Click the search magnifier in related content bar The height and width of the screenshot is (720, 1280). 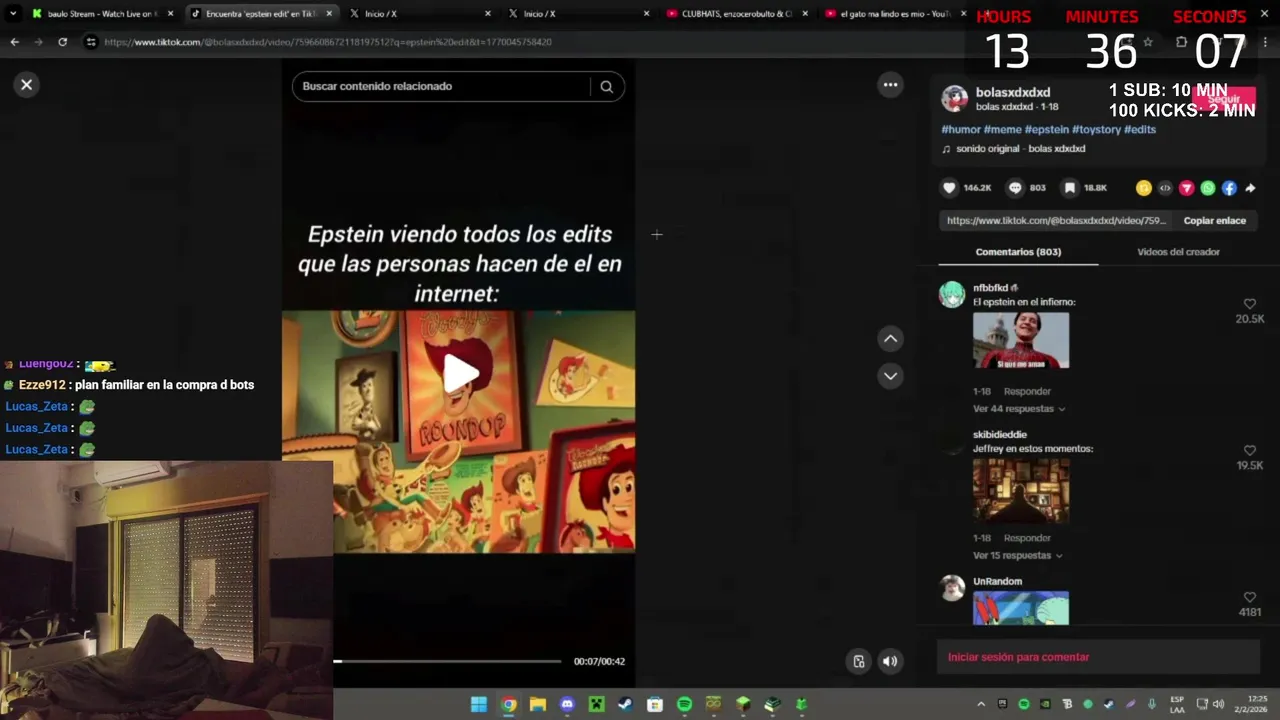coord(606,87)
